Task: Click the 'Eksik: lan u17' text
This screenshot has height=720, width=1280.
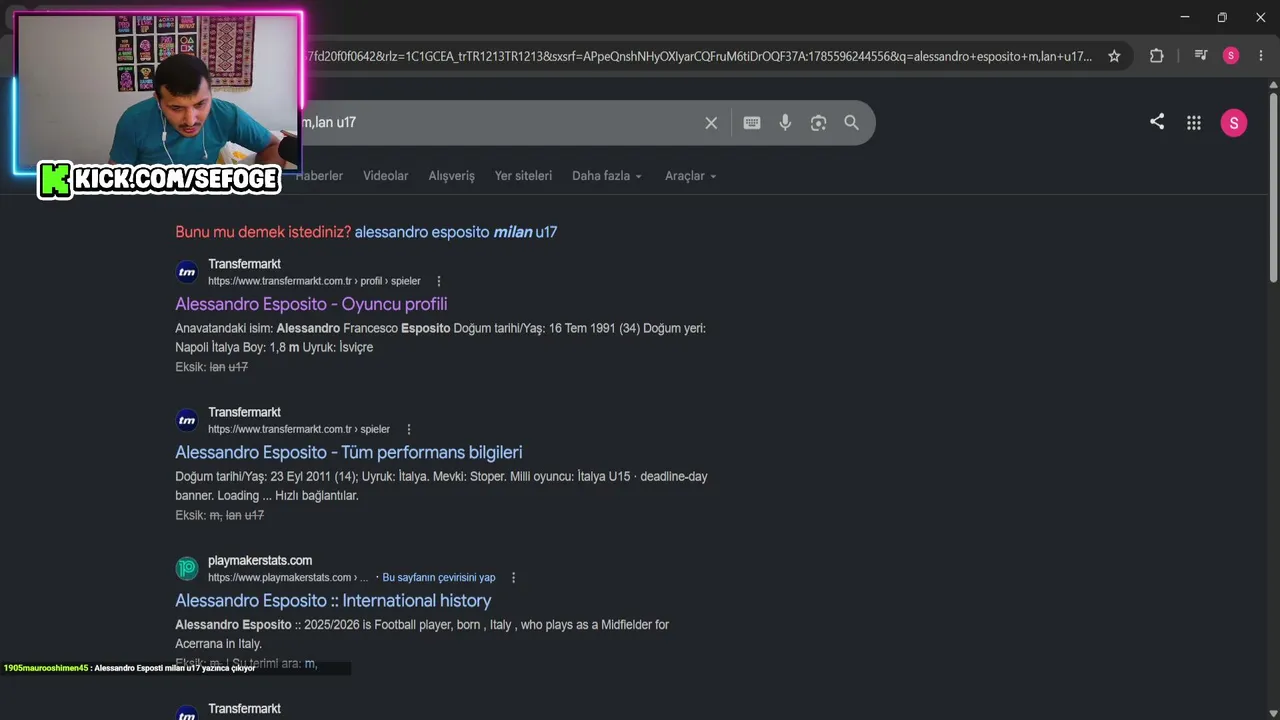Action: (211, 367)
